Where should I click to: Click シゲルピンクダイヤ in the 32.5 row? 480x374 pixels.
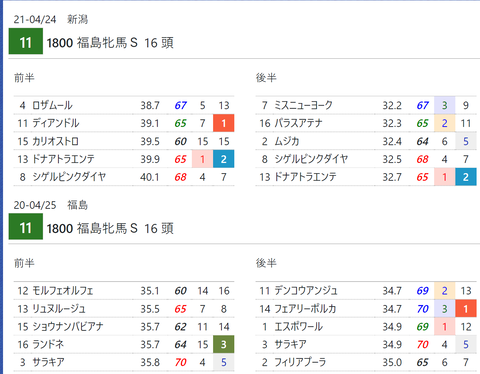coord(311,159)
